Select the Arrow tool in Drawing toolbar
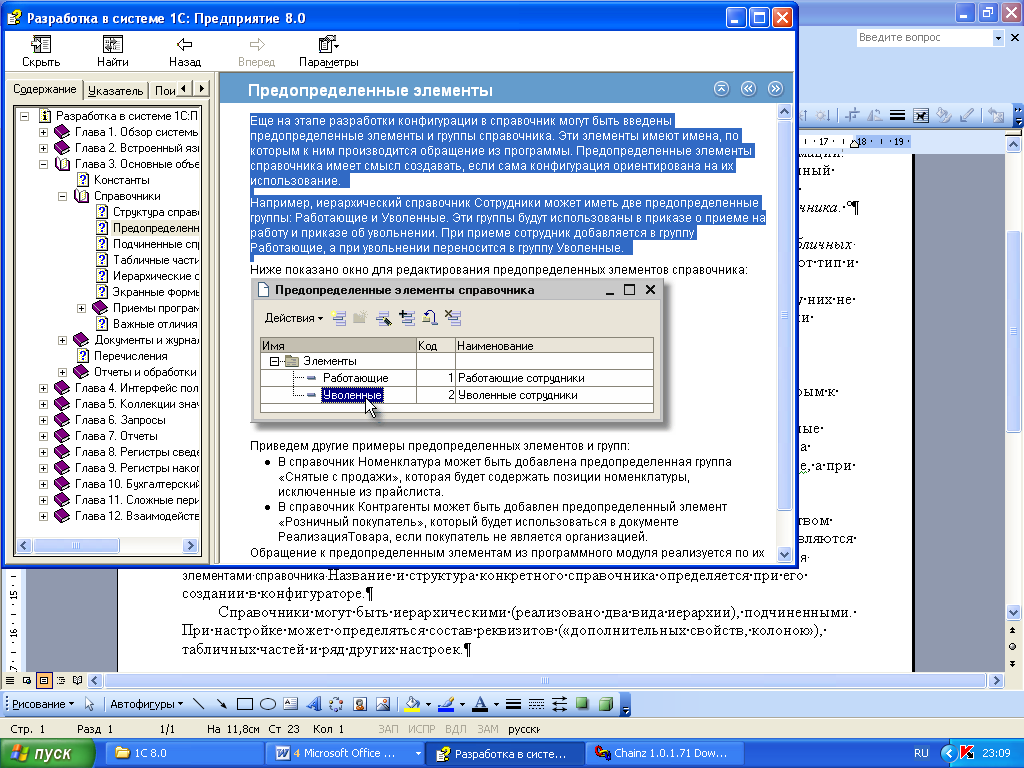 point(221,704)
